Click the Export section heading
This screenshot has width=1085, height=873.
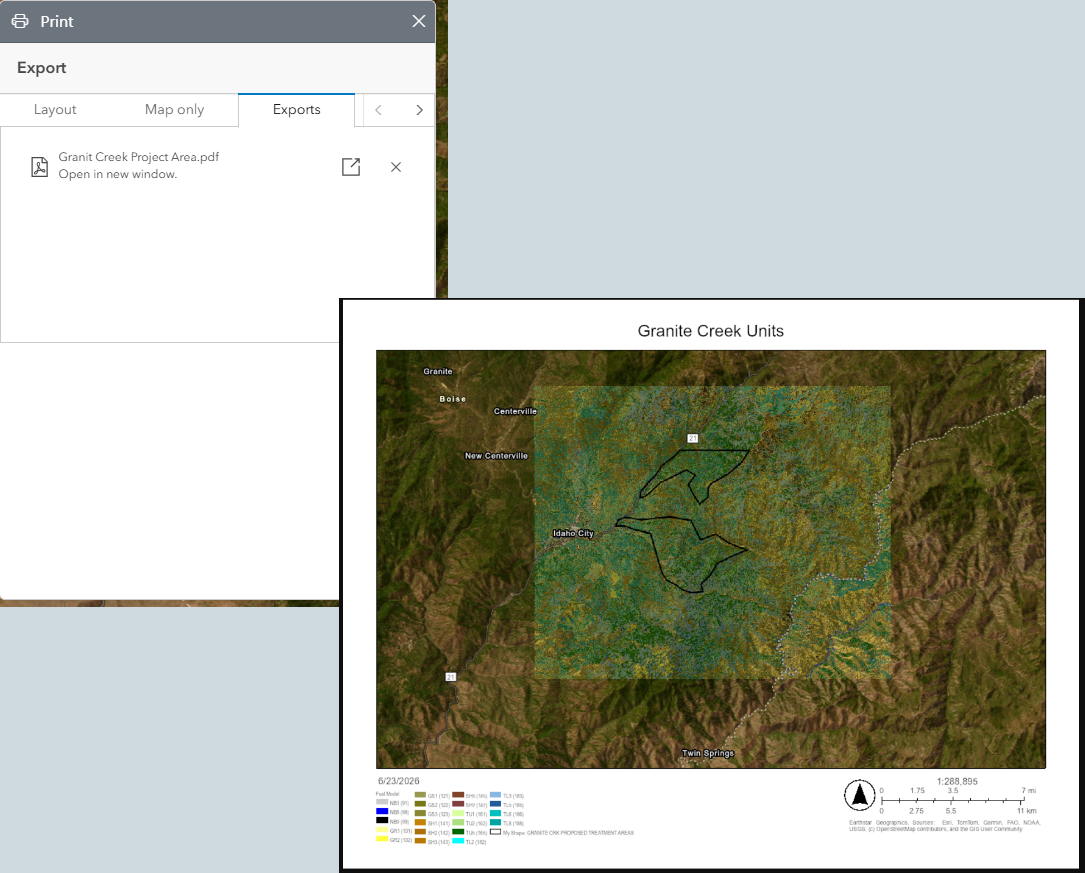[x=42, y=68]
